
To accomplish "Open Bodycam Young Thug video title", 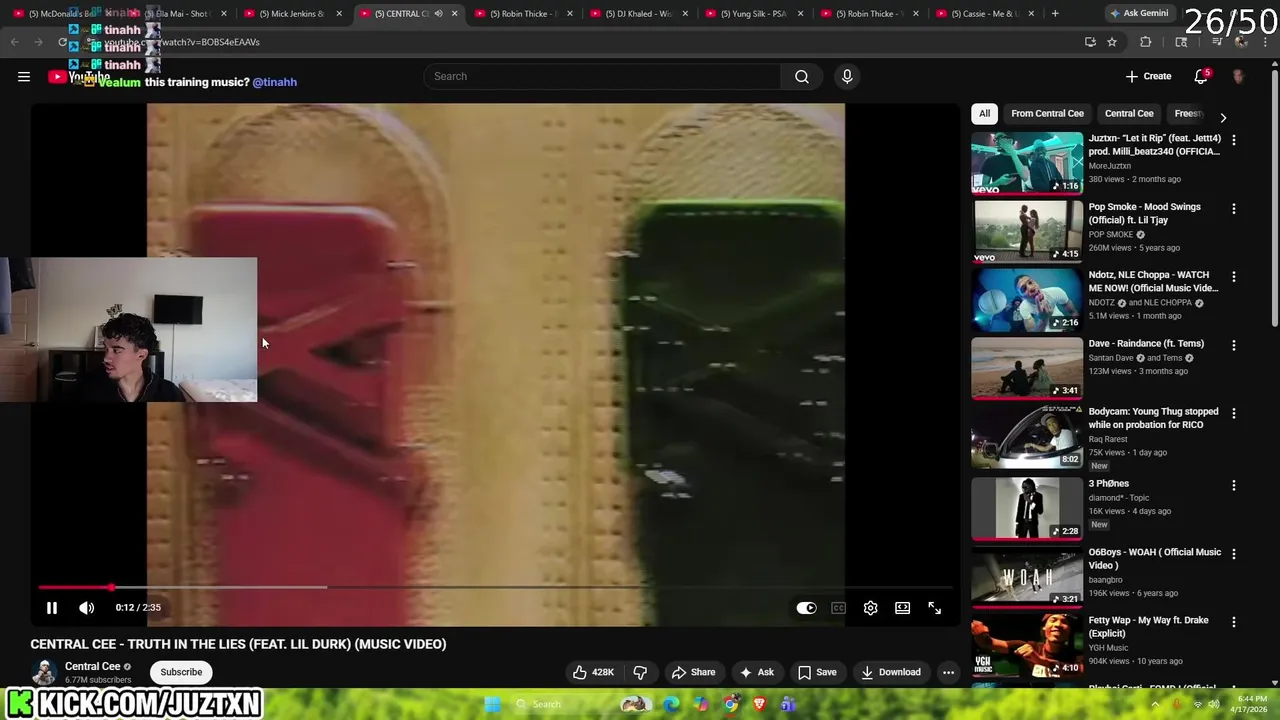I will coord(1153,418).
